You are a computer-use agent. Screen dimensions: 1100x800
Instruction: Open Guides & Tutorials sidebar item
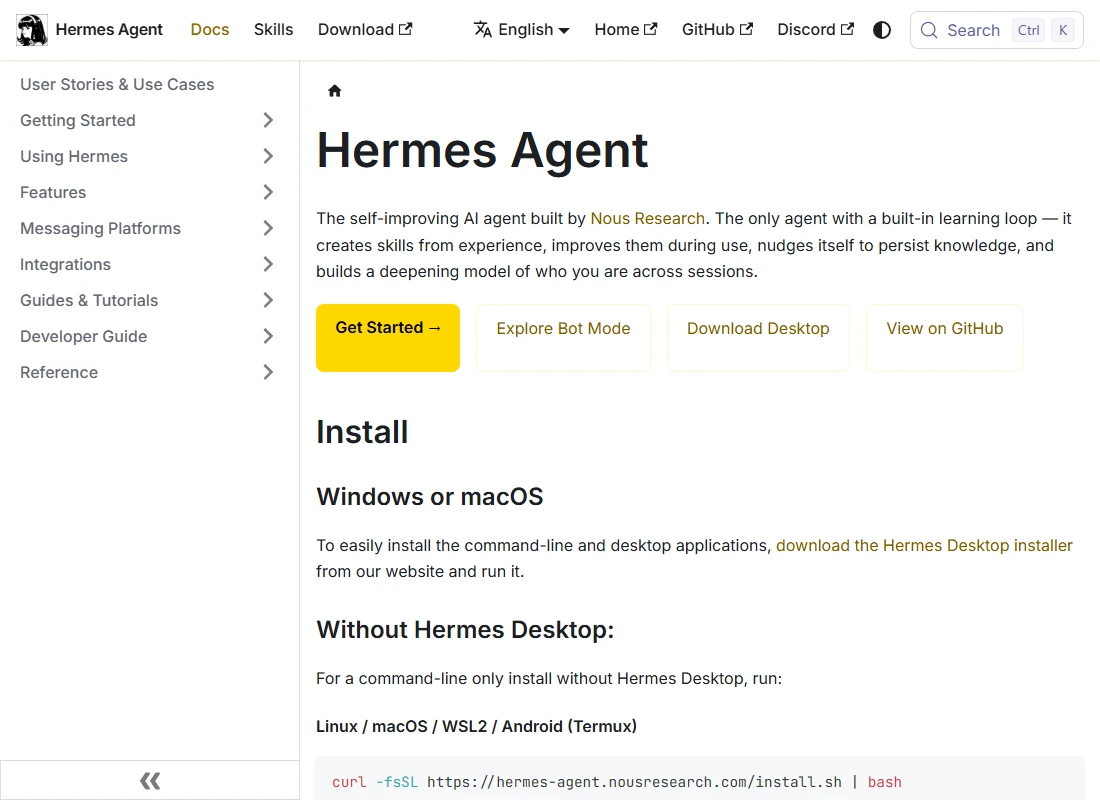tap(89, 300)
